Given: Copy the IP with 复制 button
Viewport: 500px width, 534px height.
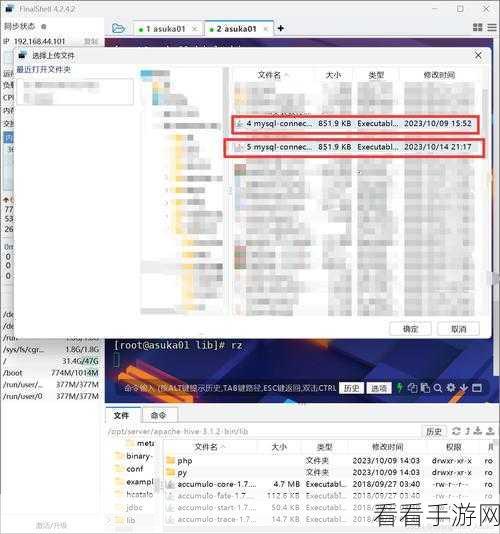Looking at the screenshot, I should click(91, 42).
